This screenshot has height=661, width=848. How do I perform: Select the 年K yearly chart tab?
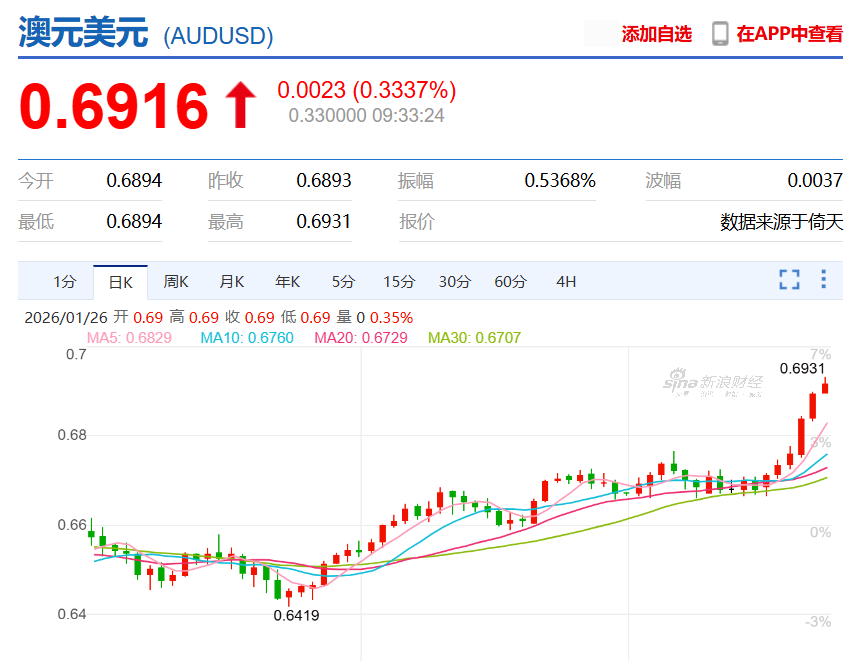pos(288,282)
